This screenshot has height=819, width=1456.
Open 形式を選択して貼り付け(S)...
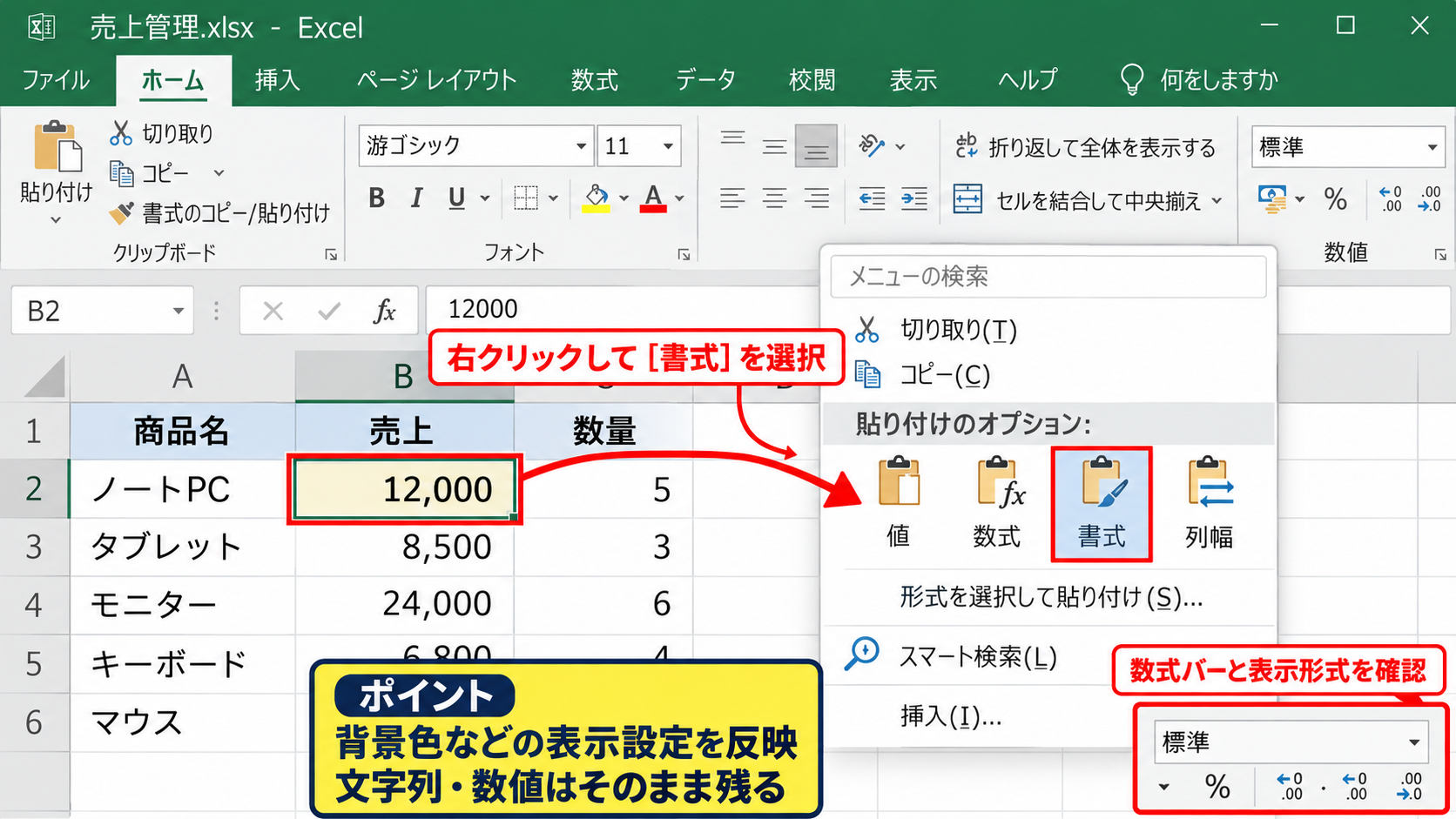pyautogui.click(x=1050, y=598)
